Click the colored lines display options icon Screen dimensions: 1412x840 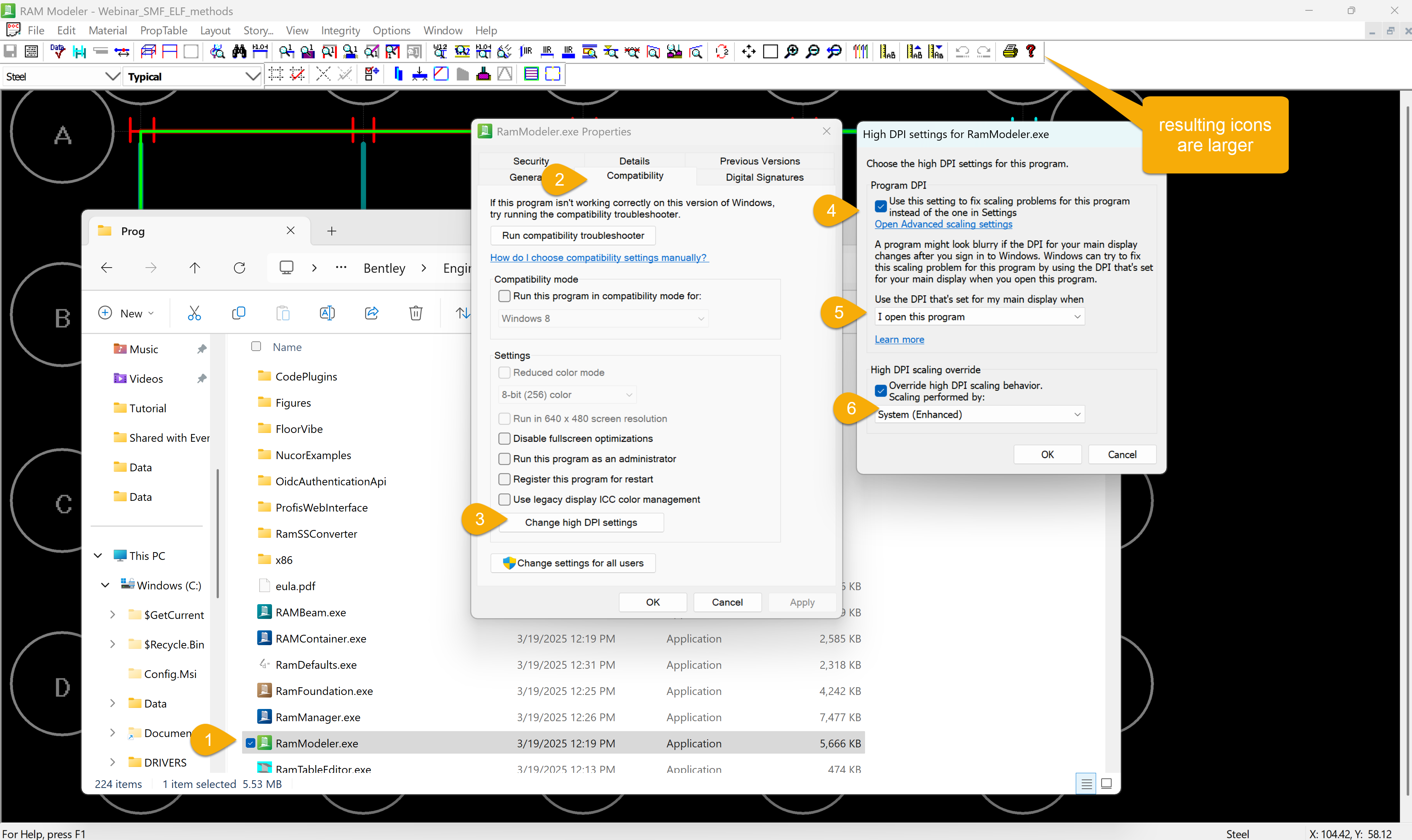pyautogui.click(x=860, y=52)
